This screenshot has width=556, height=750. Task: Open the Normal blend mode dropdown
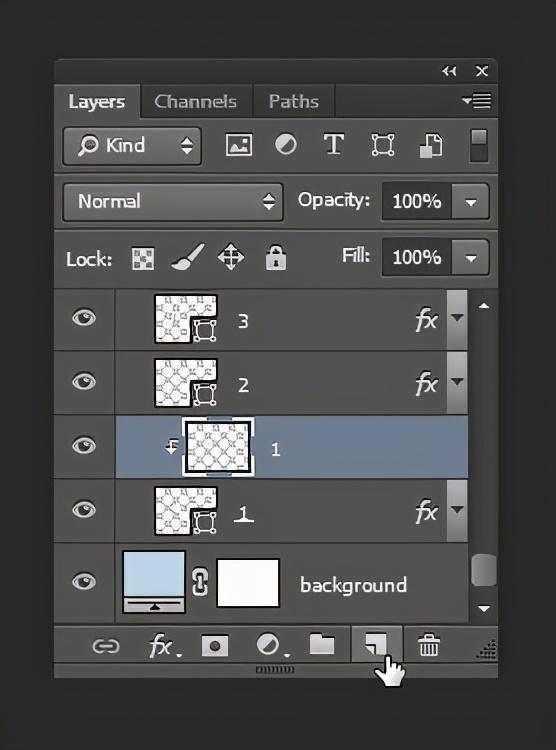click(173, 201)
